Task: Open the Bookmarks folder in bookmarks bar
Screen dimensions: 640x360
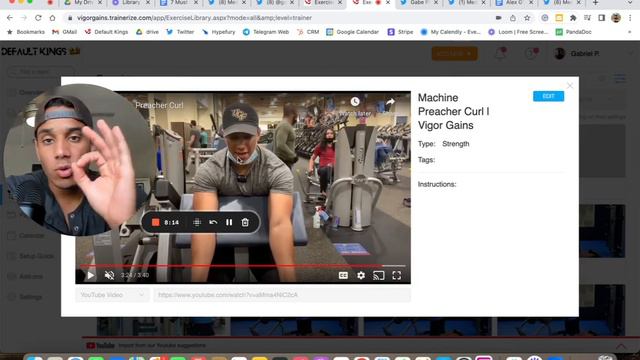Action: (26, 32)
